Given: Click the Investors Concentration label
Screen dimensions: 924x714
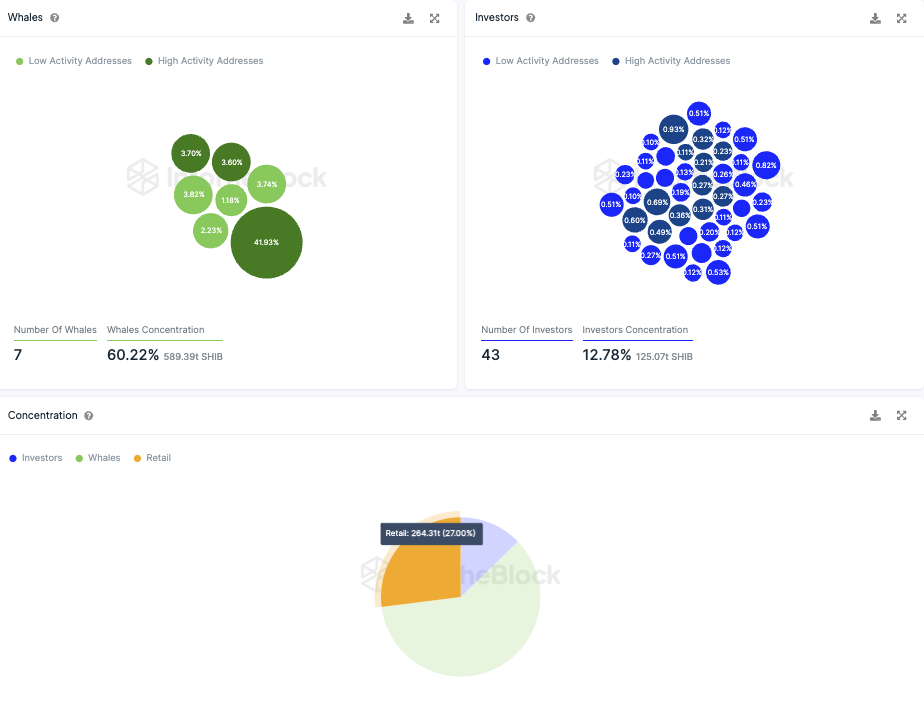Looking at the screenshot, I should [635, 330].
